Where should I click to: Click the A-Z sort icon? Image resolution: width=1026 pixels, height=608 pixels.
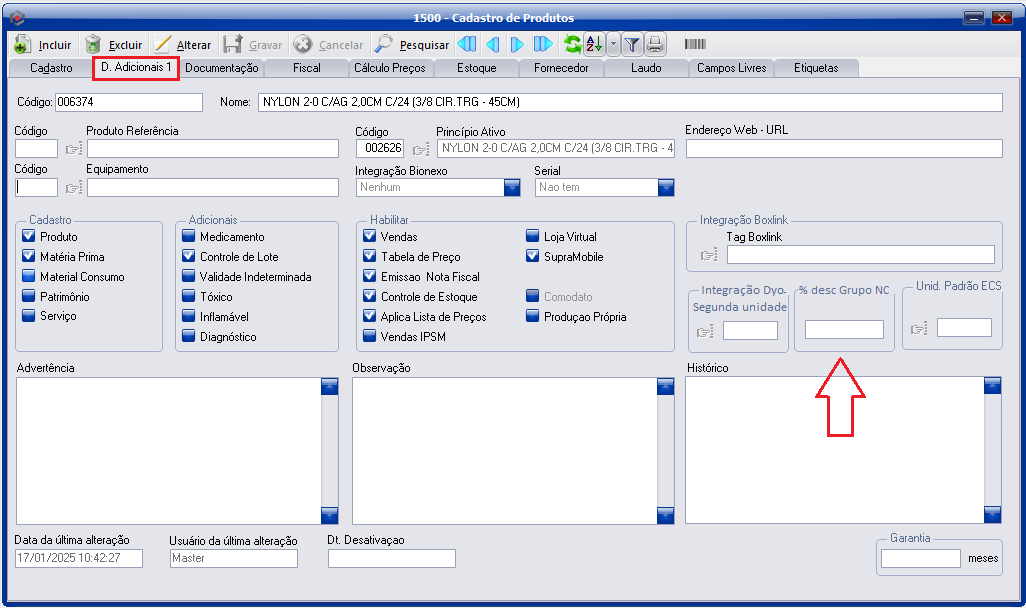click(594, 44)
